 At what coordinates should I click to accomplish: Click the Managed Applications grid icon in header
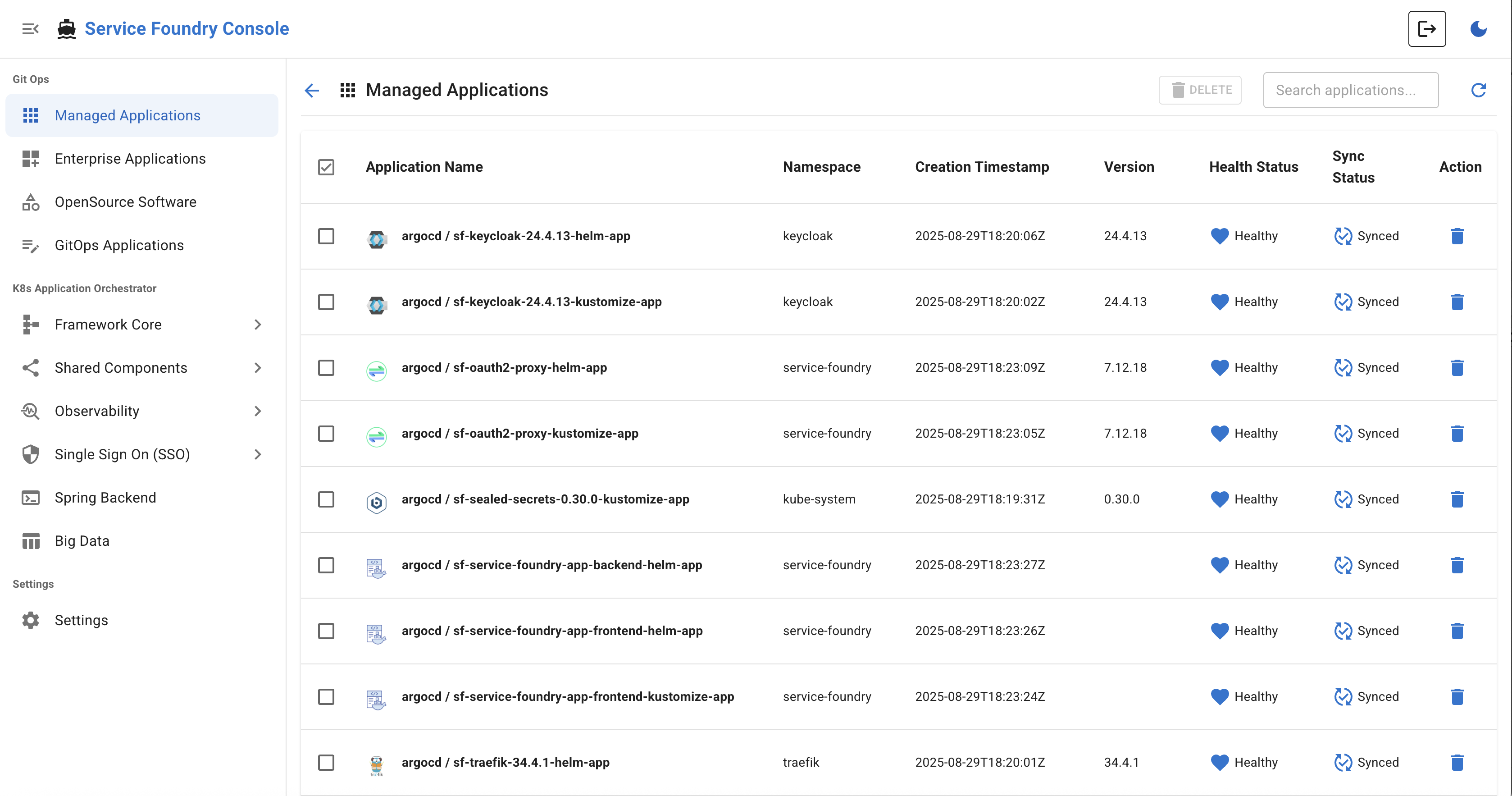point(347,90)
